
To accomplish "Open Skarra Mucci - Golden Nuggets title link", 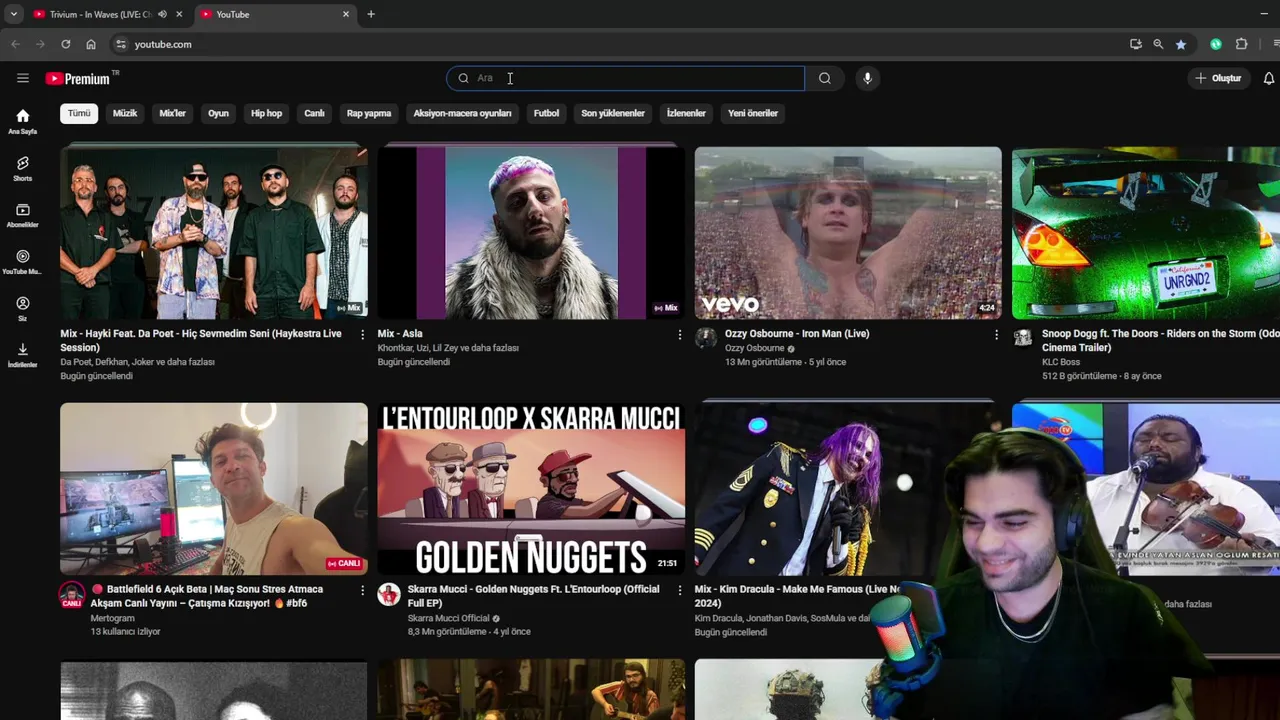I will [533, 596].
